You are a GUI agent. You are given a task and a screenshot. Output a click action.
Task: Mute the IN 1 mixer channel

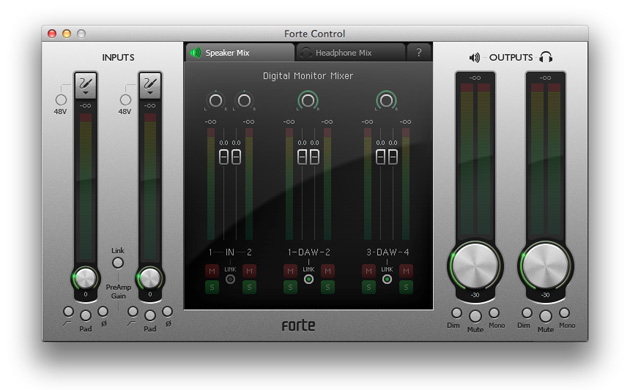pyautogui.click(x=212, y=271)
